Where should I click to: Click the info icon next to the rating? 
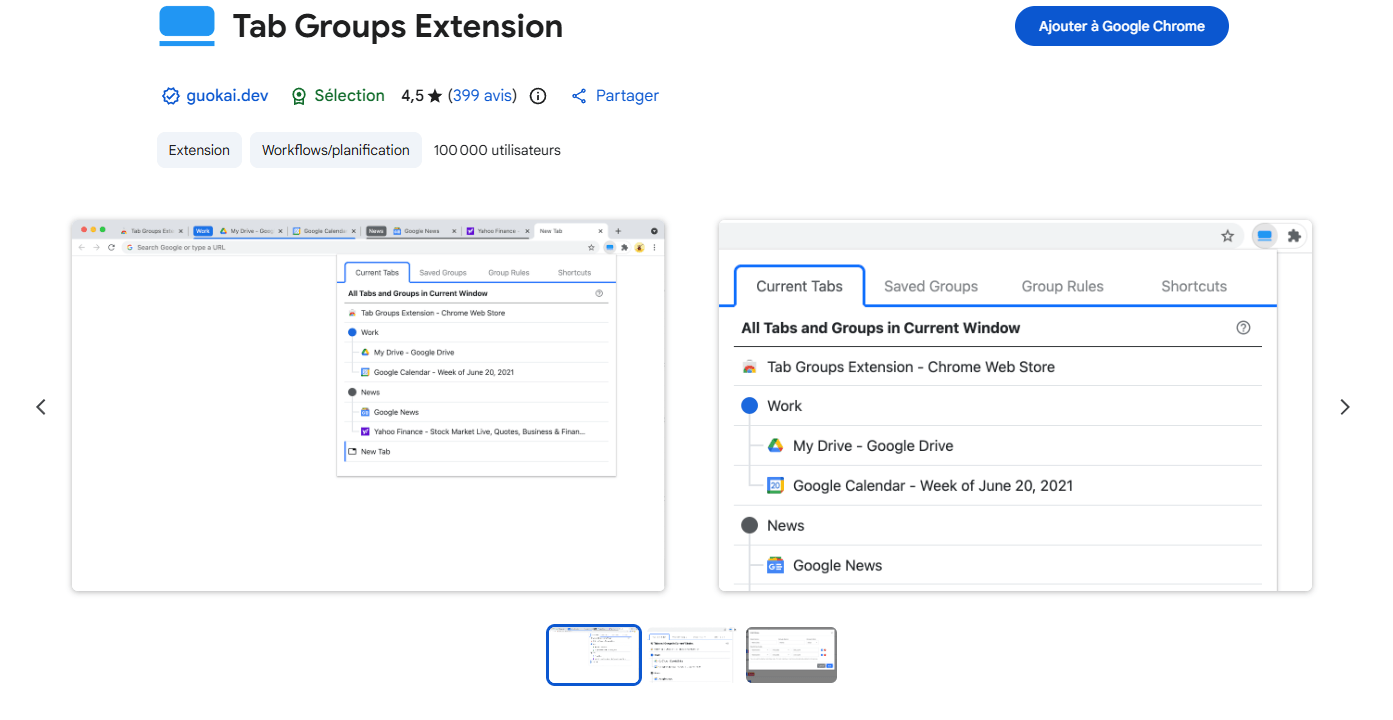pos(537,96)
